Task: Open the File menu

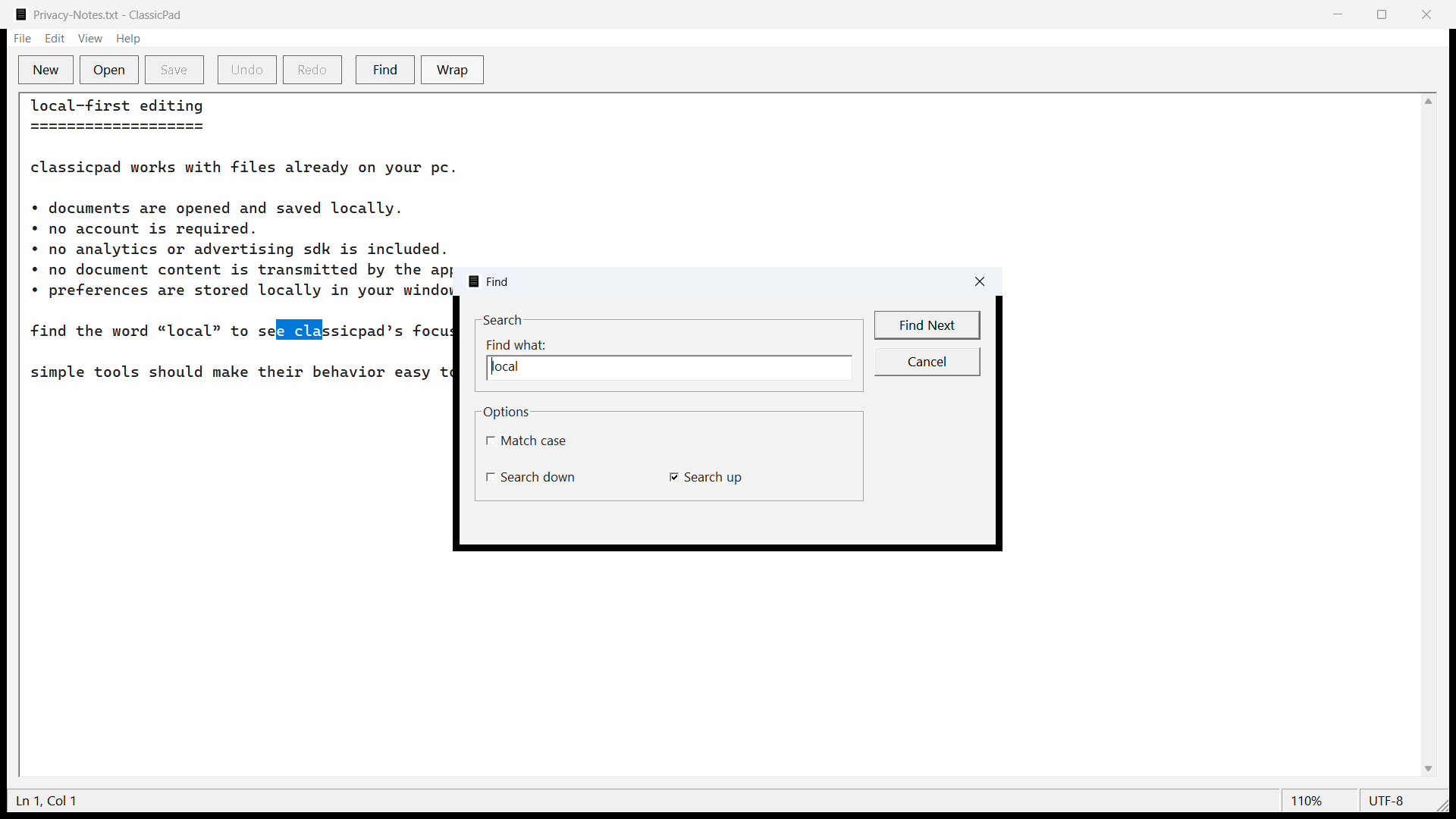Action: [x=22, y=38]
